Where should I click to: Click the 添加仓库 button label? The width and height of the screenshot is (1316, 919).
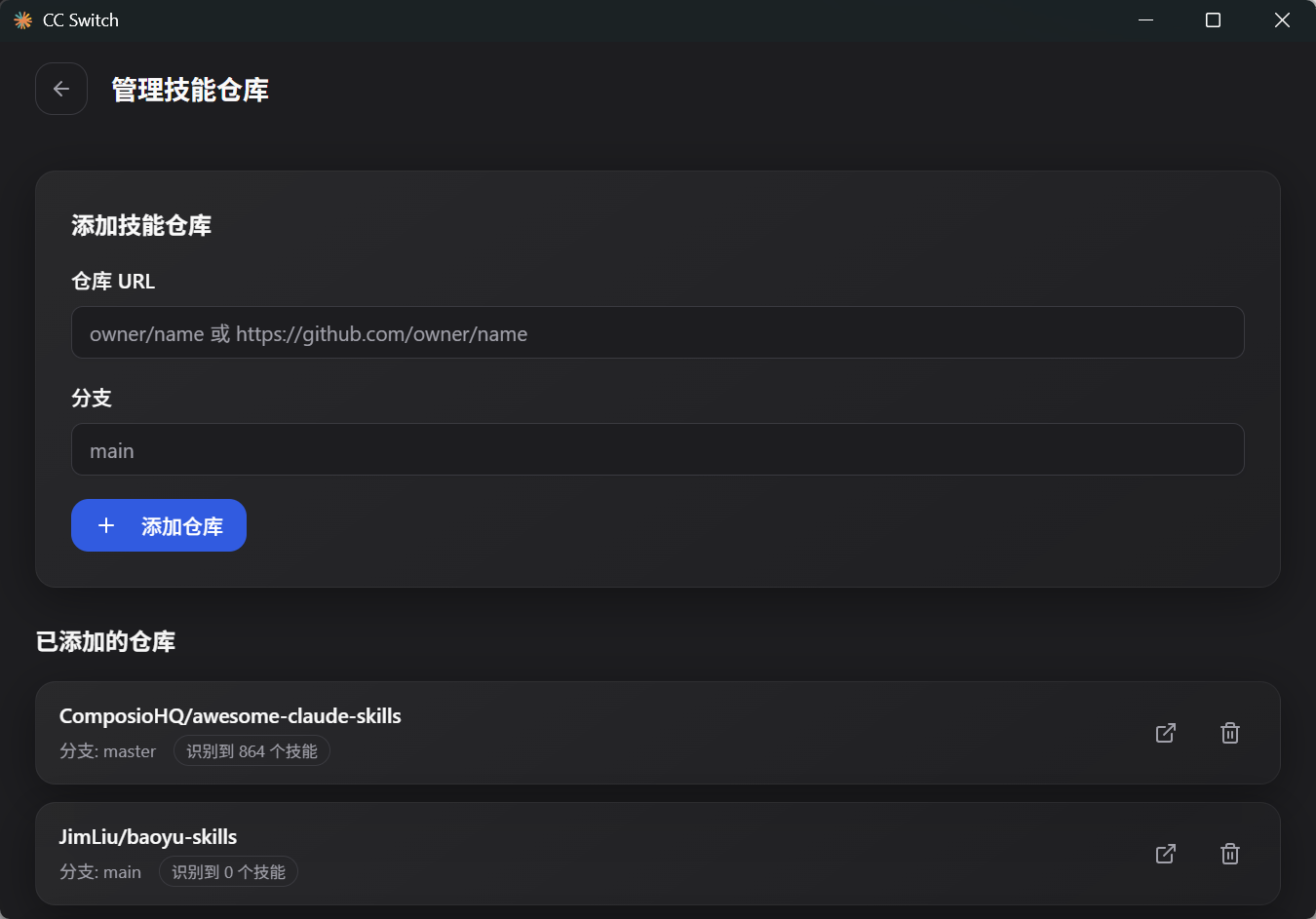(x=182, y=526)
